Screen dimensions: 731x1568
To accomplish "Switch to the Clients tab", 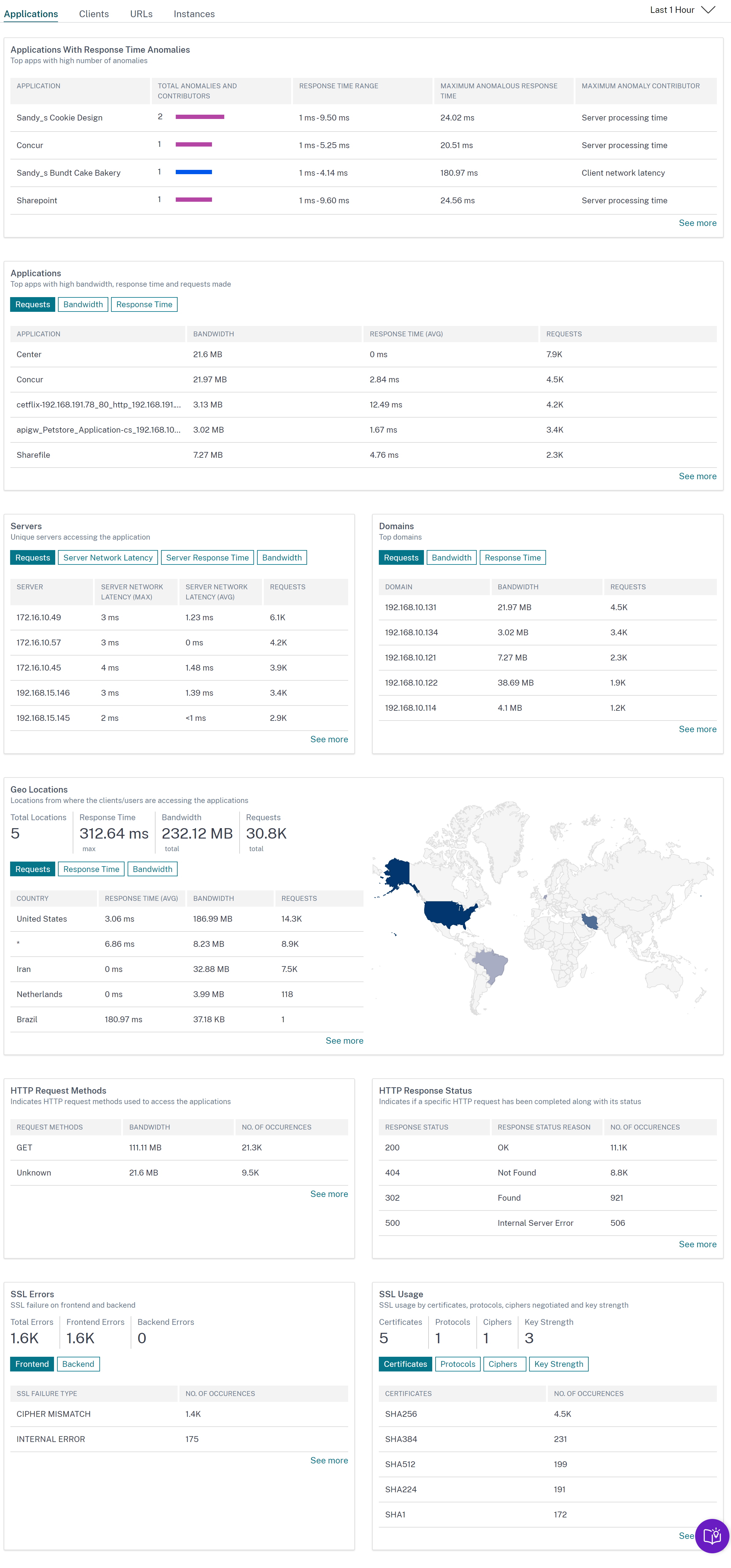I will coord(94,14).
